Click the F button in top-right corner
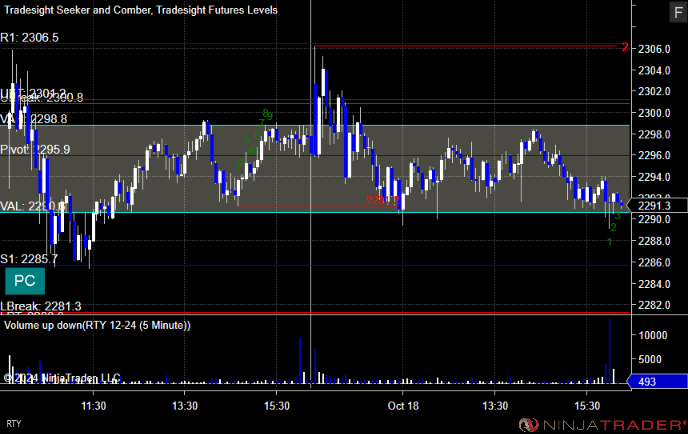This screenshot has height=434, width=688. 678,11
